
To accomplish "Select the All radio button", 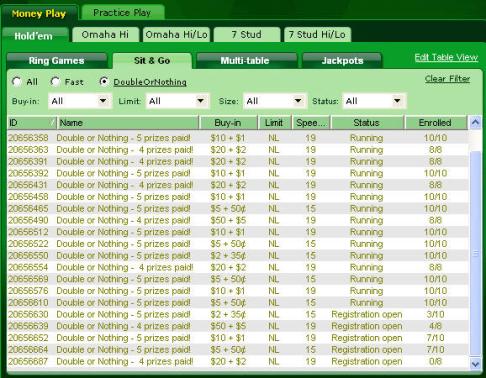I will (17, 81).
